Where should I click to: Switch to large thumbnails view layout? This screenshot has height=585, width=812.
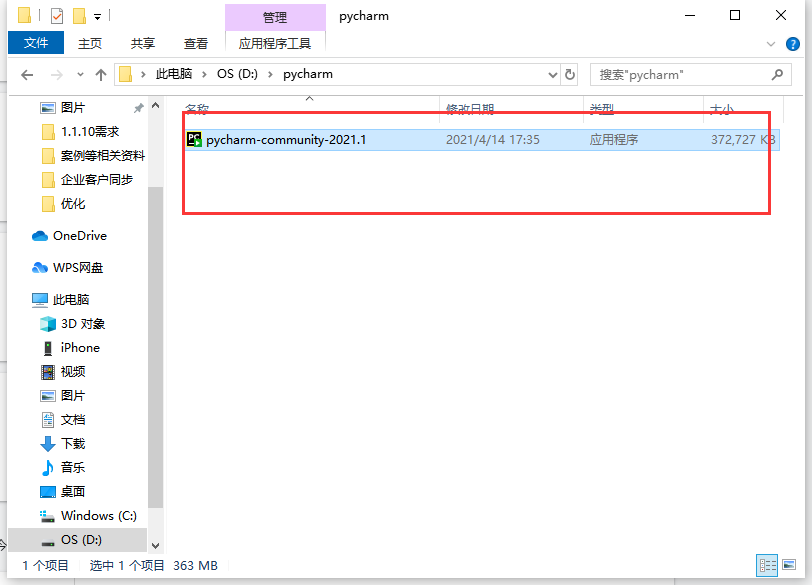coord(789,565)
